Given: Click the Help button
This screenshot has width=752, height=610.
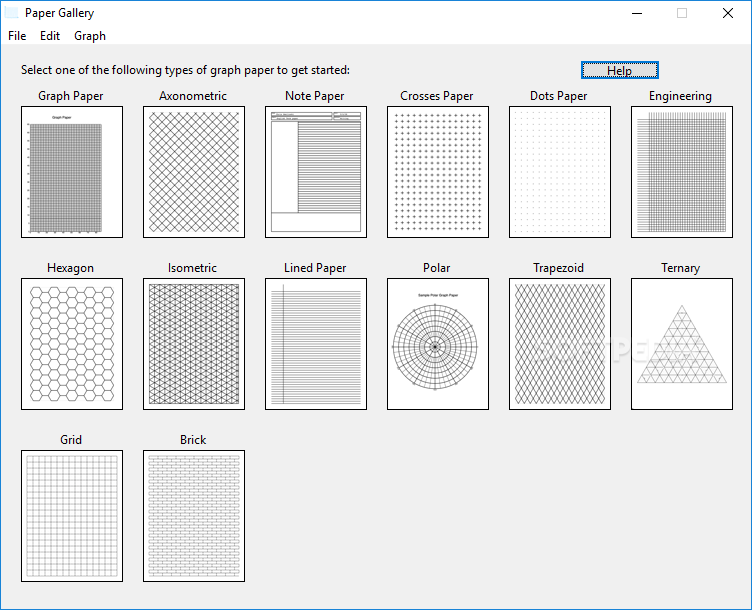Looking at the screenshot, I should [620, 70].
